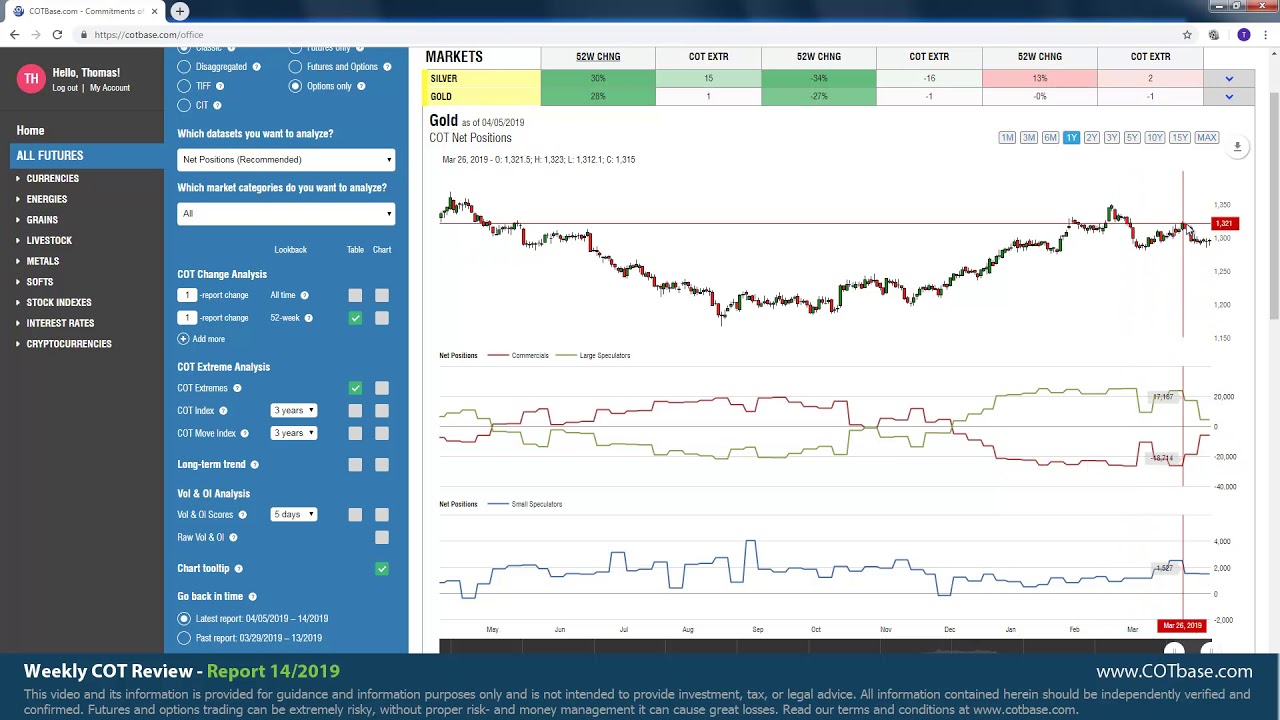Go forward in browser history

coord(36,35)
